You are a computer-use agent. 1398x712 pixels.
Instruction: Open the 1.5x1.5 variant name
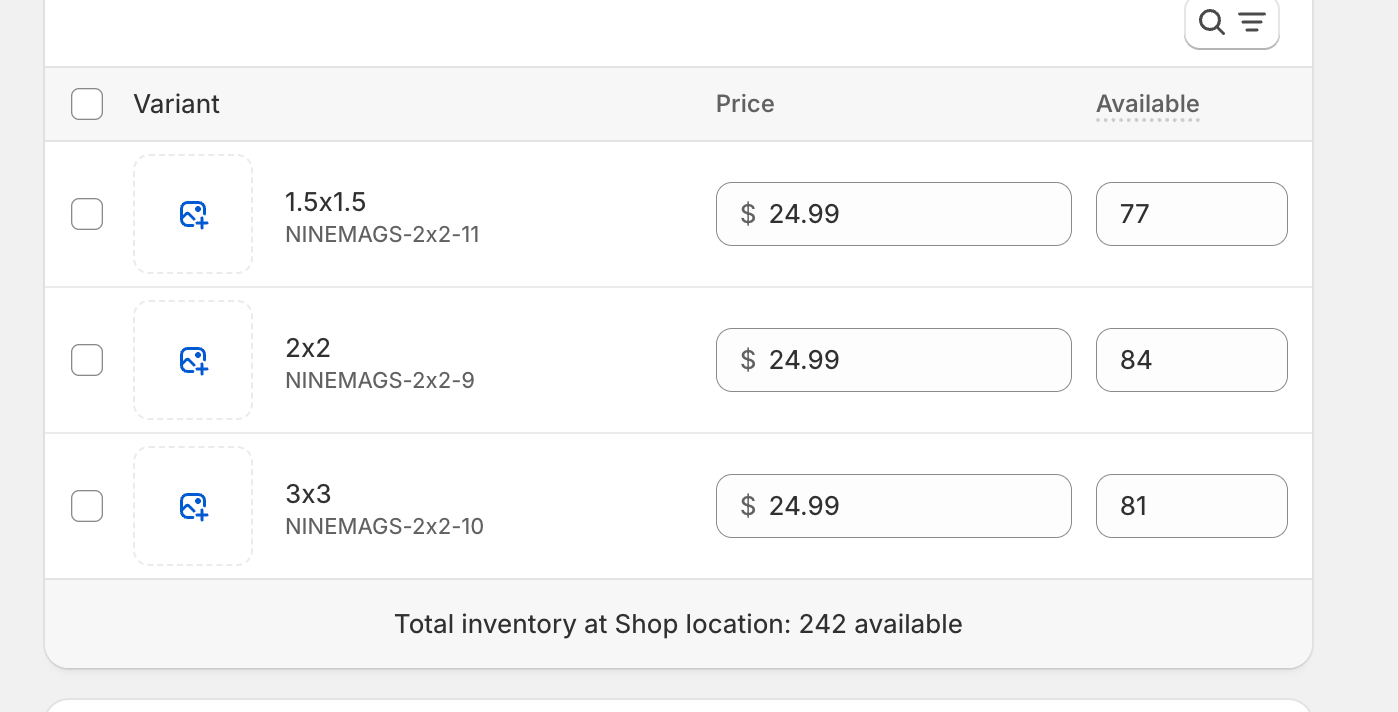[x=326, y=202]
